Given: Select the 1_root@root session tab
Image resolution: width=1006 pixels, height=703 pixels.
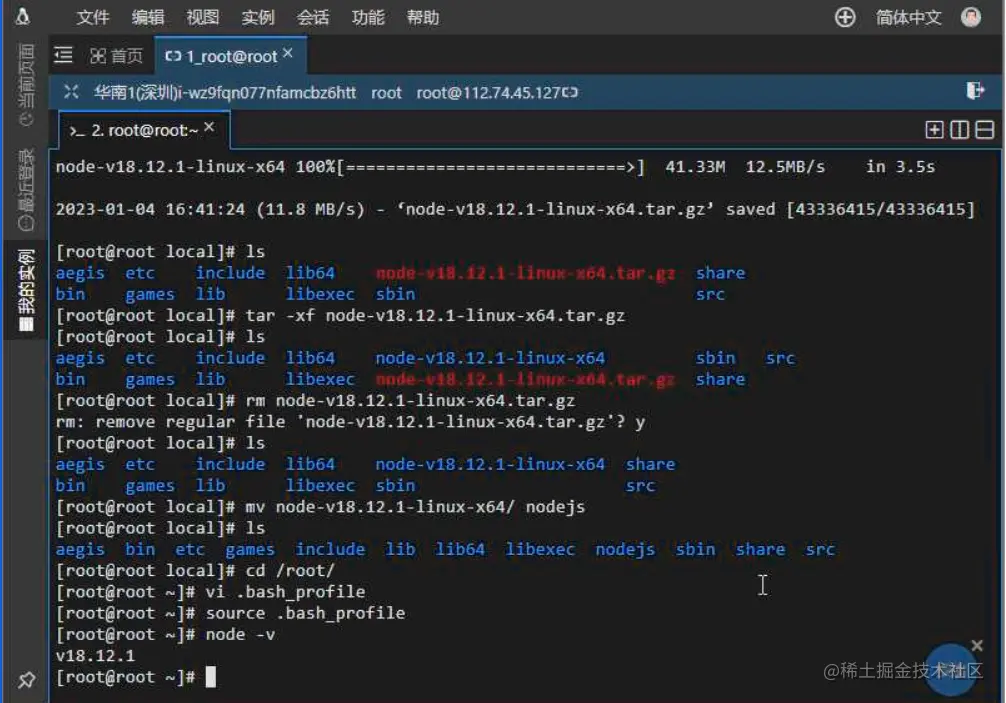Looking at the screenshot, I should click(221, 56).
